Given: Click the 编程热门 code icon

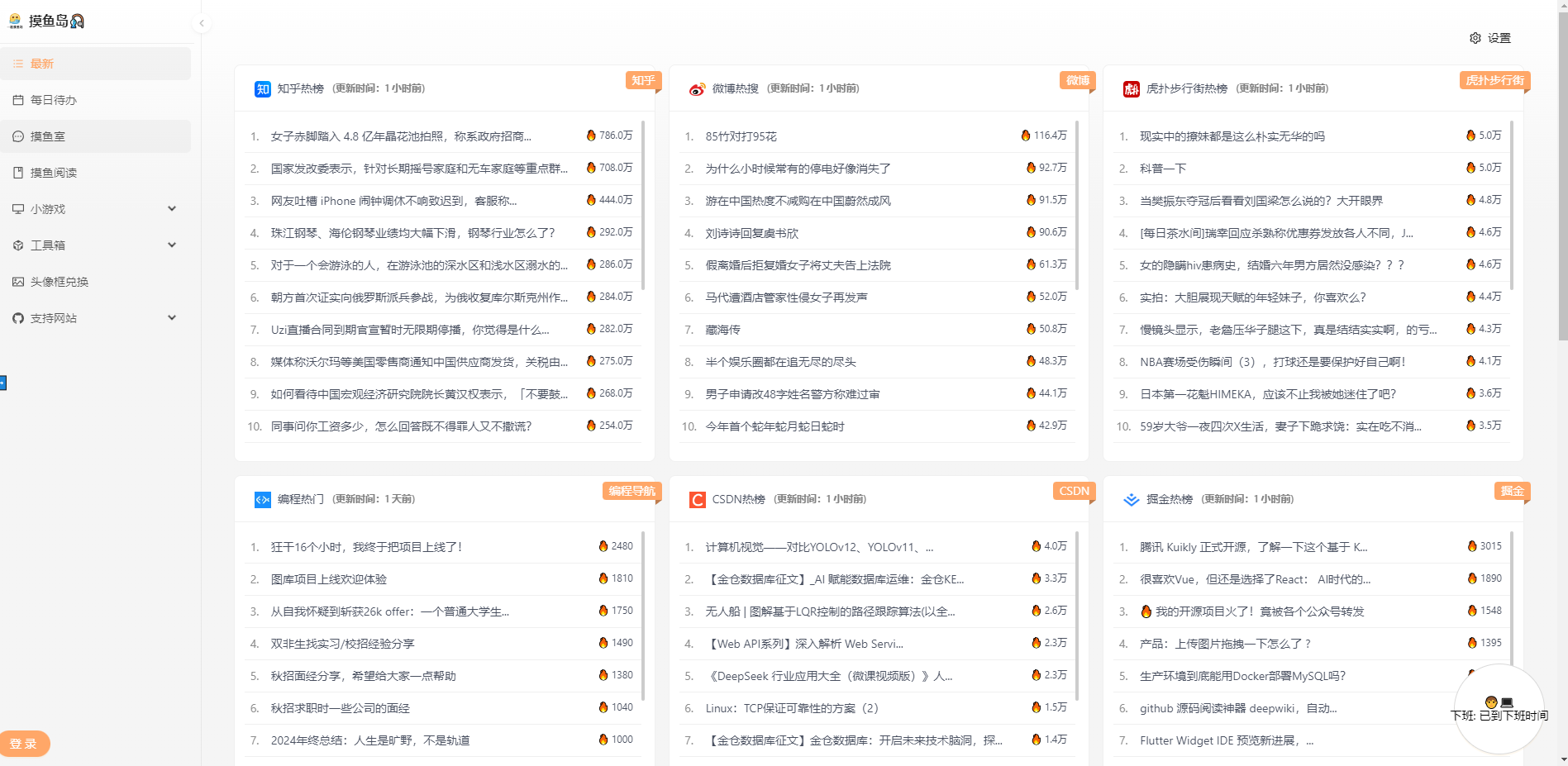Looking at the screenshot, I should 262,499.
